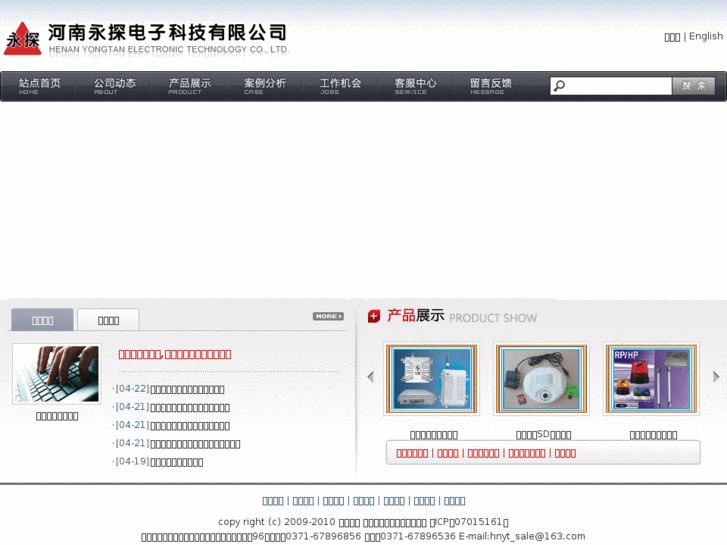Image resolution: width=727 pixels, height=545 pixels.
Task: Open the 公司动态 ABOUT menu item
Action: click(115, 86)
